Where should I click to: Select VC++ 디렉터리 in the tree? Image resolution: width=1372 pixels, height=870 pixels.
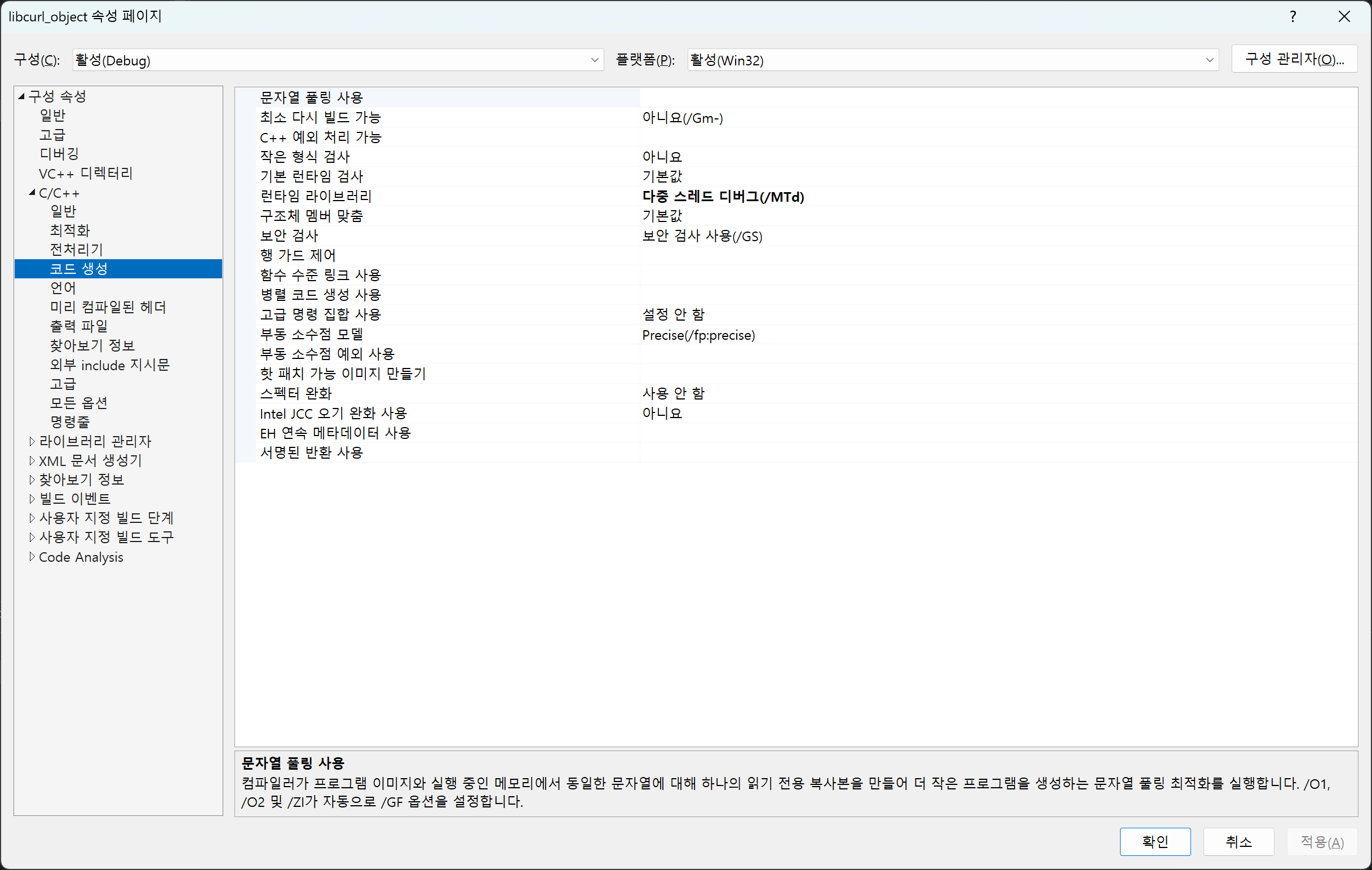tap(86, 173)
